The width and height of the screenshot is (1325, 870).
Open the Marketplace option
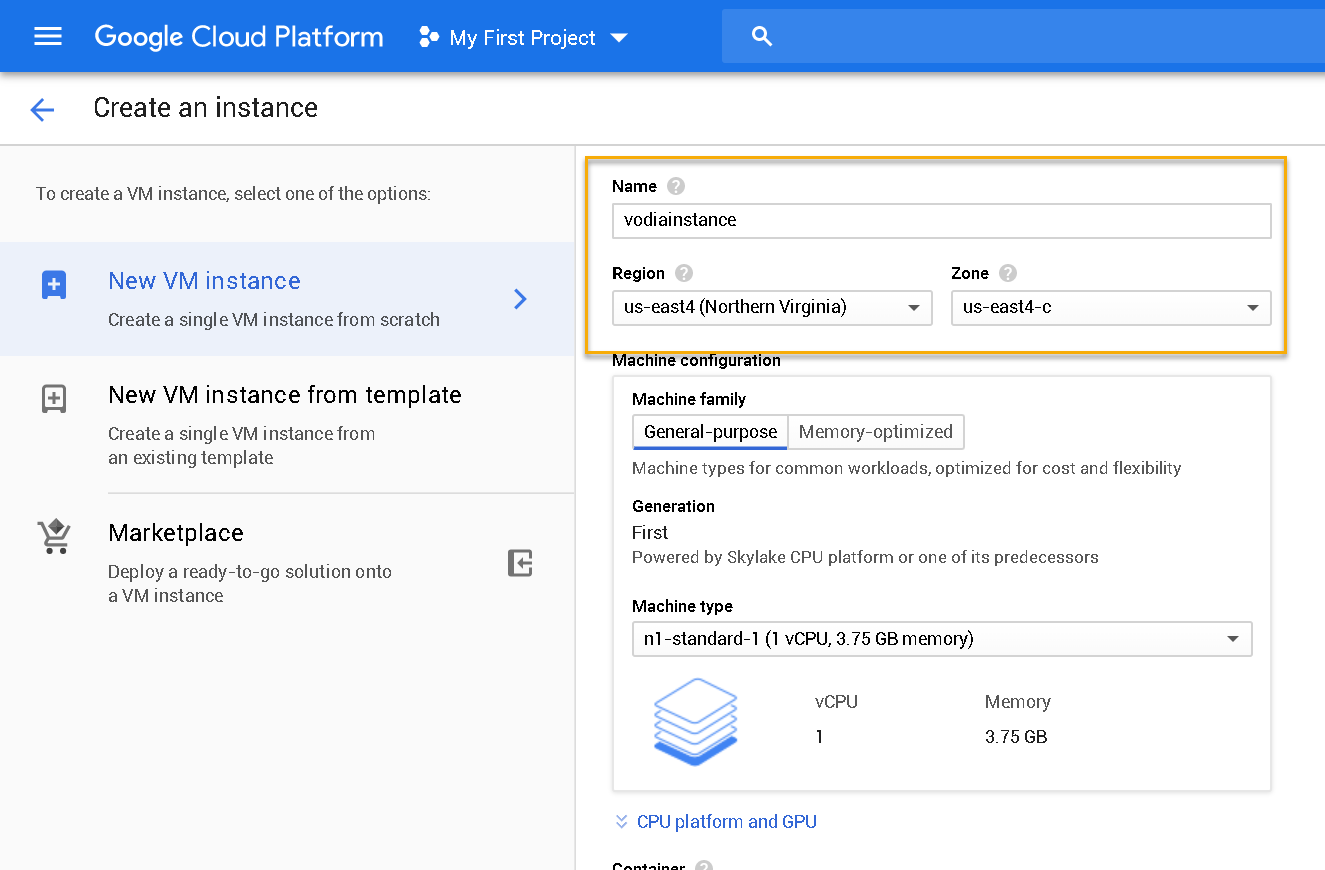point(287,563)
